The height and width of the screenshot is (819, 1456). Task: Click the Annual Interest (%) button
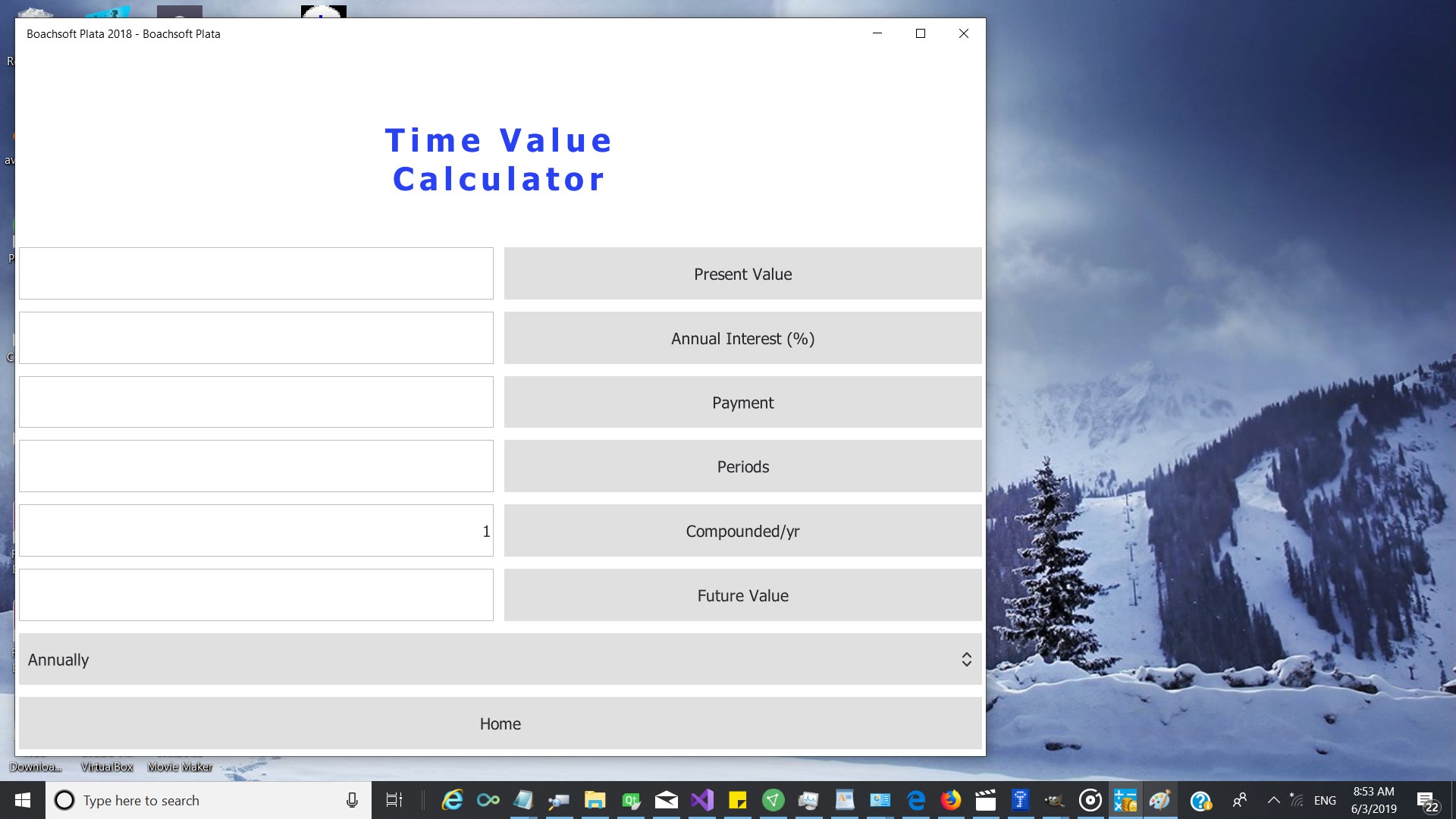742,338
